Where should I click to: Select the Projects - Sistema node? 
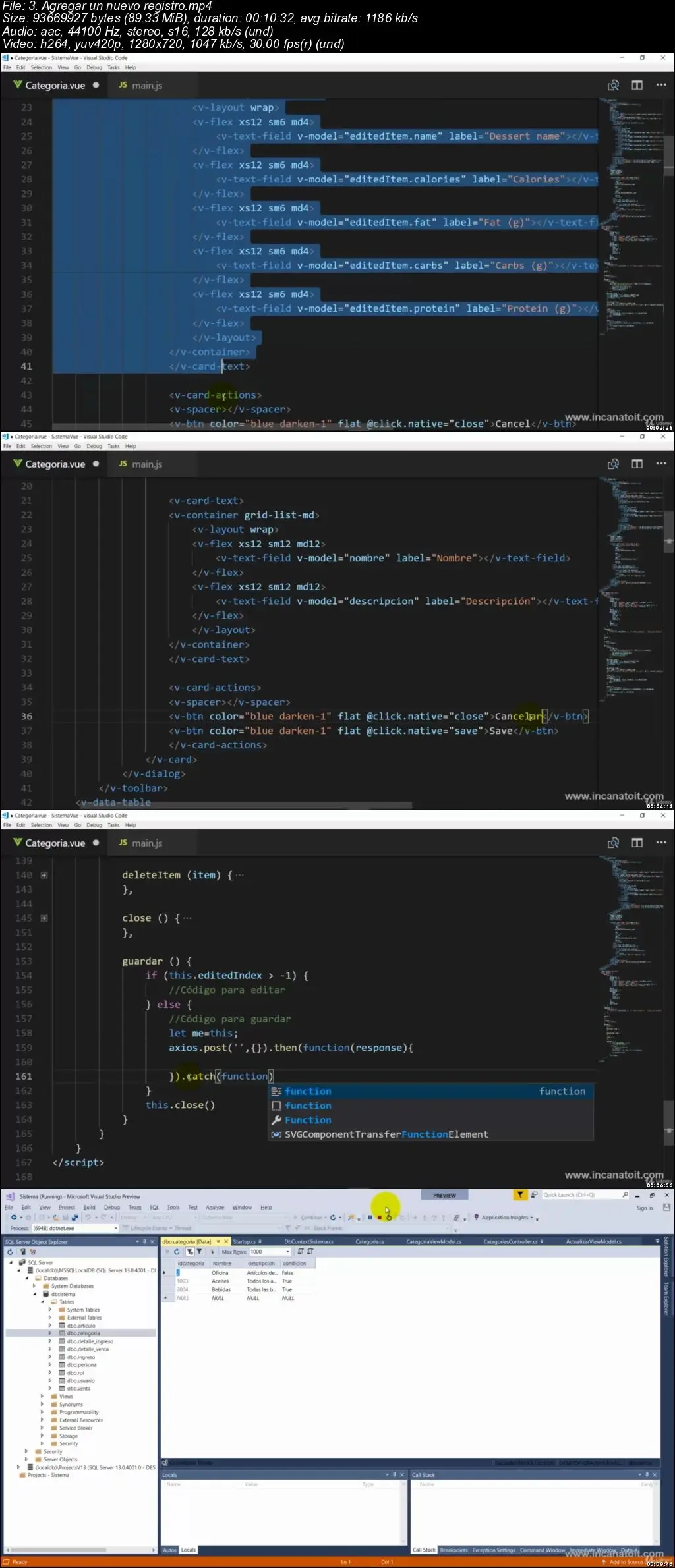48,1475
